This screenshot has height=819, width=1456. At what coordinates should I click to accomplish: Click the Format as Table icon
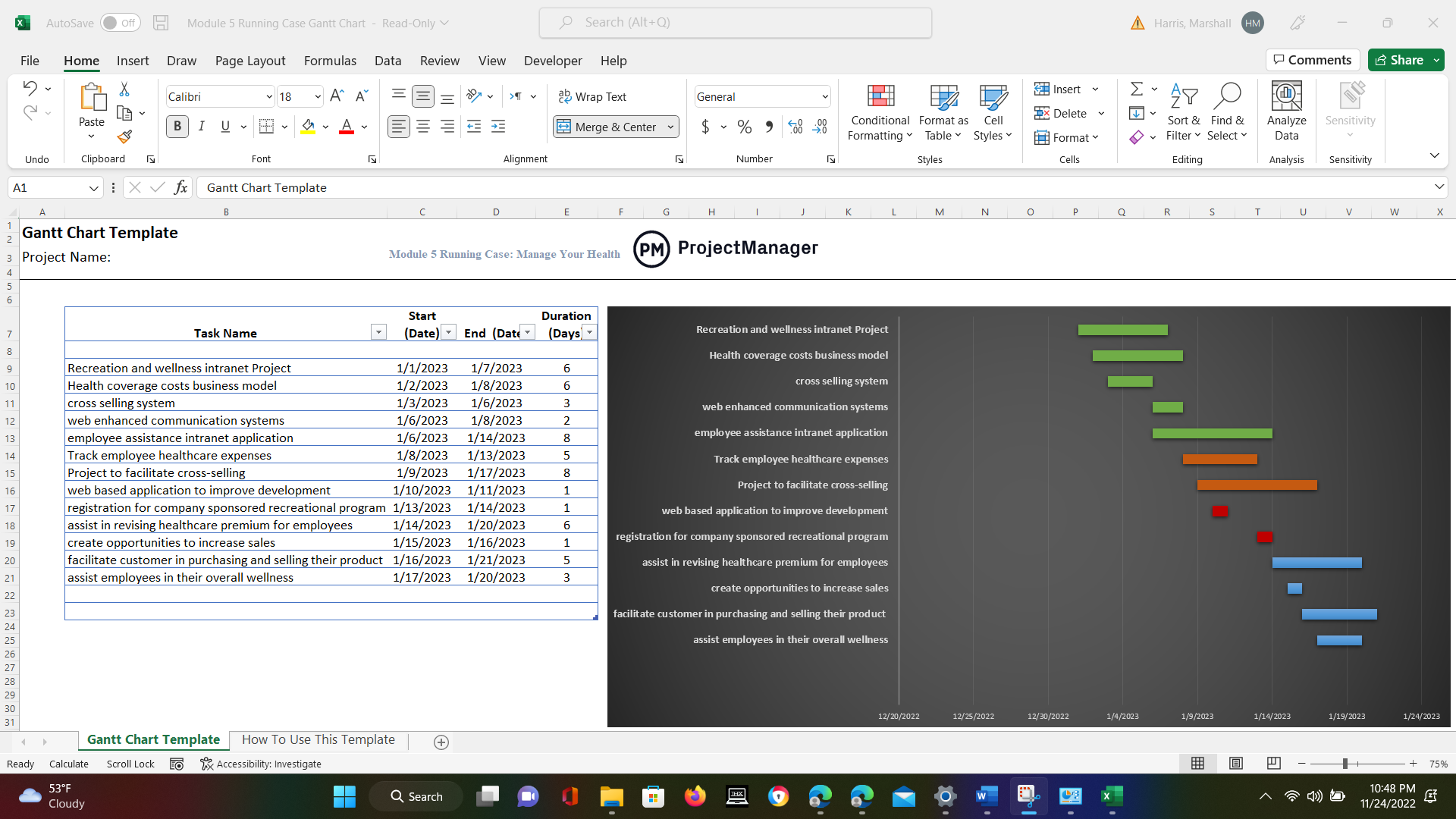tap(943, 112)
